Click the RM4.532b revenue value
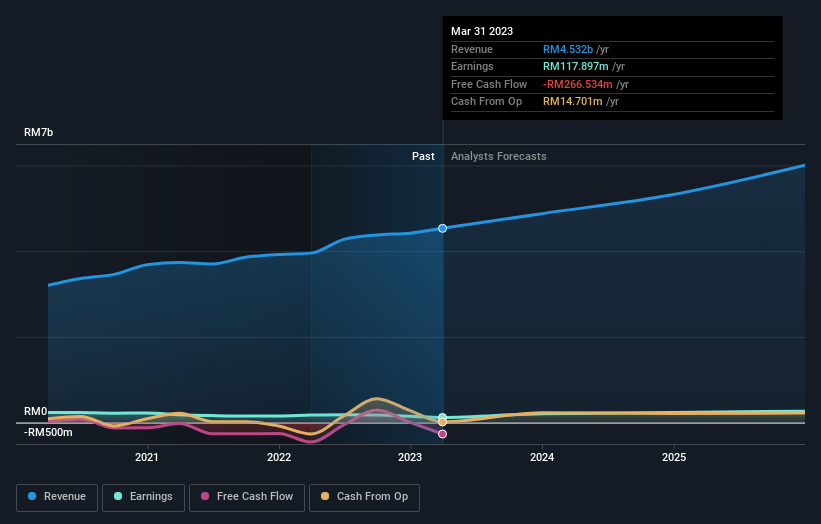 568,49
